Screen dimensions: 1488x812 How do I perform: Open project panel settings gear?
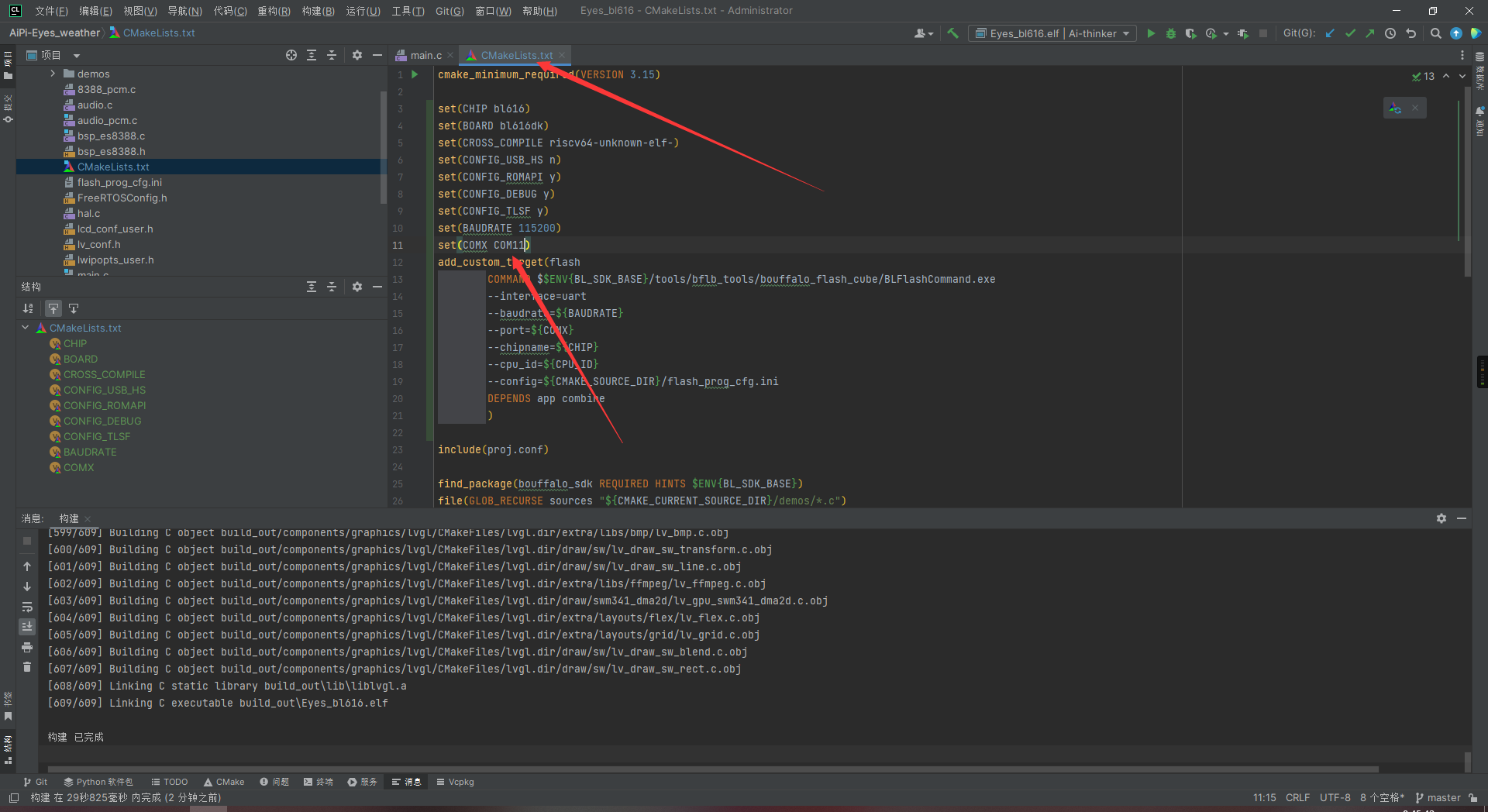[357, 55]
